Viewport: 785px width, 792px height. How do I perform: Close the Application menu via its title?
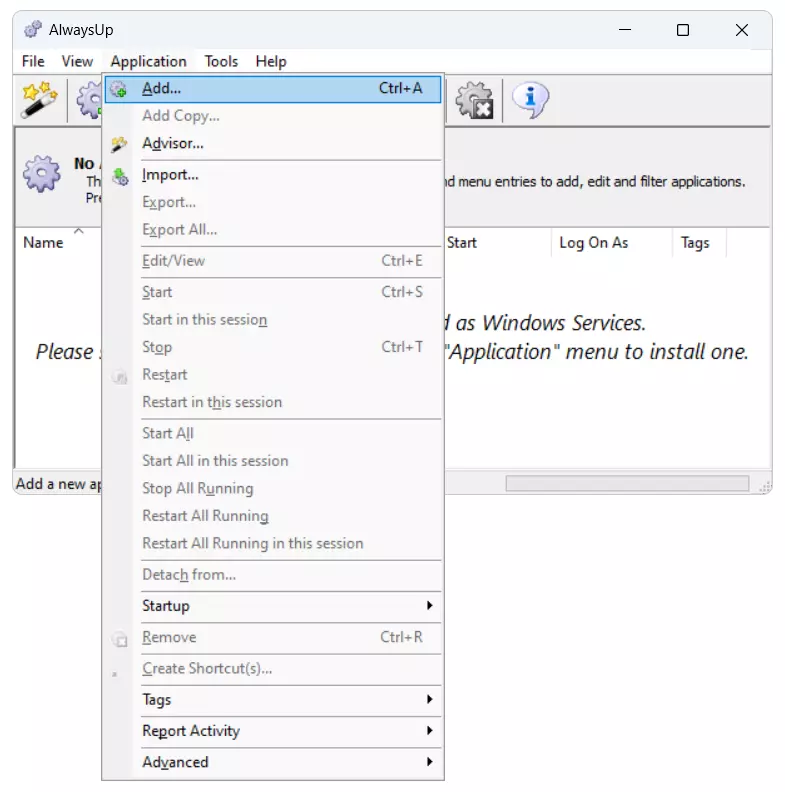coord(149,62)
